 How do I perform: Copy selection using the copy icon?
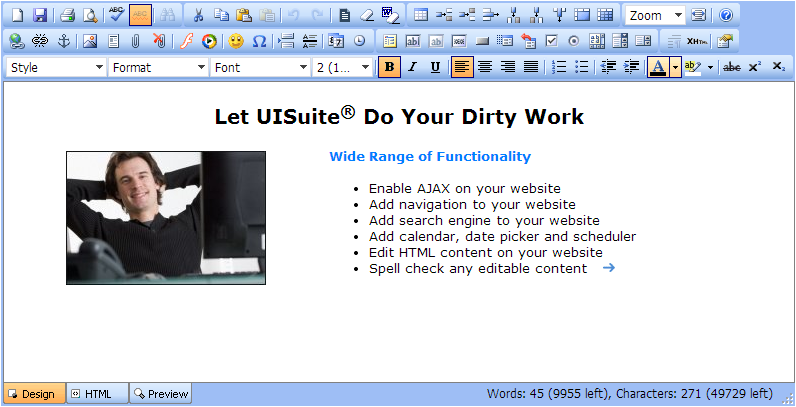221,15
